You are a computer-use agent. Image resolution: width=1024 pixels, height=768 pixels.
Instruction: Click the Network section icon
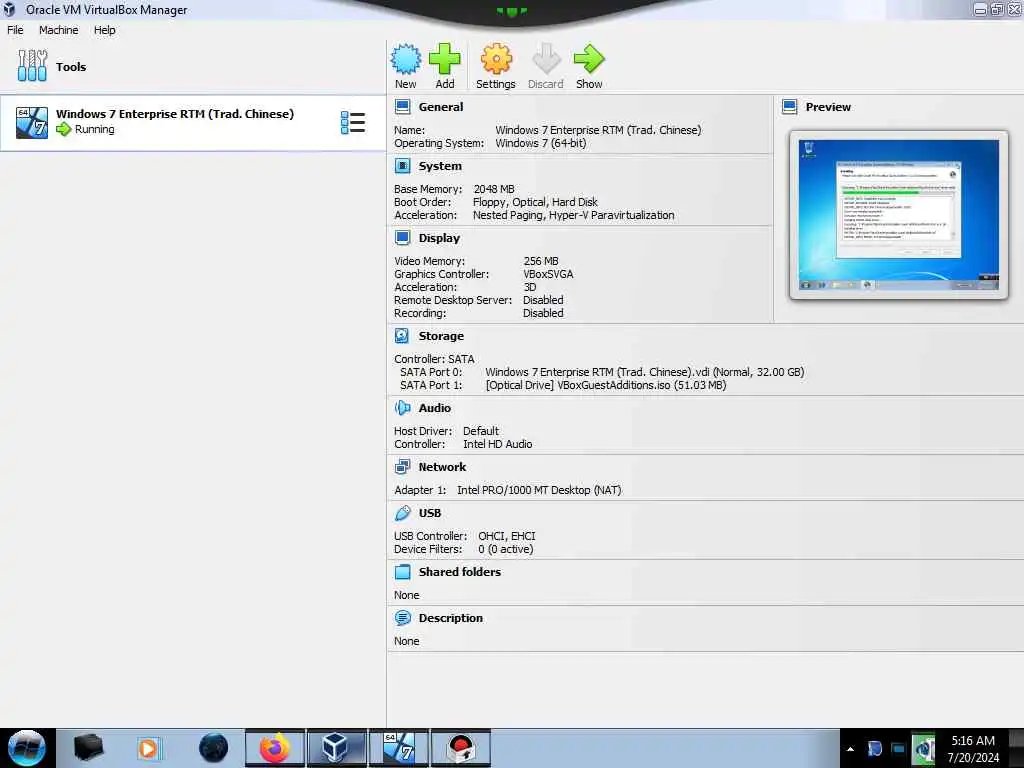[402, 466]
